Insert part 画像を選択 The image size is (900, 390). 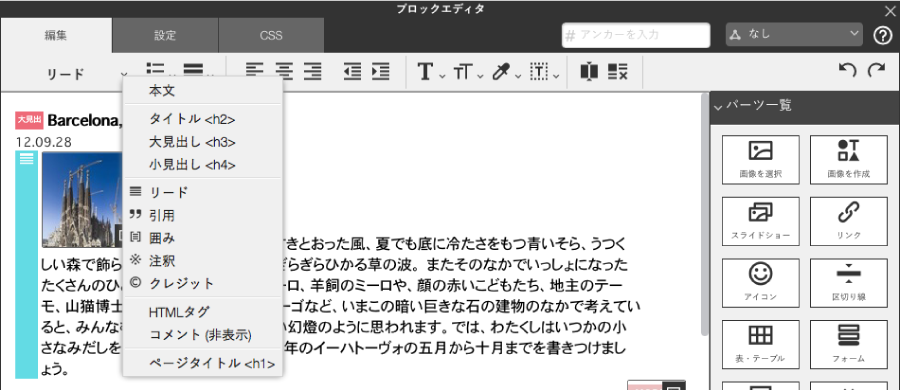click(761, 160)
